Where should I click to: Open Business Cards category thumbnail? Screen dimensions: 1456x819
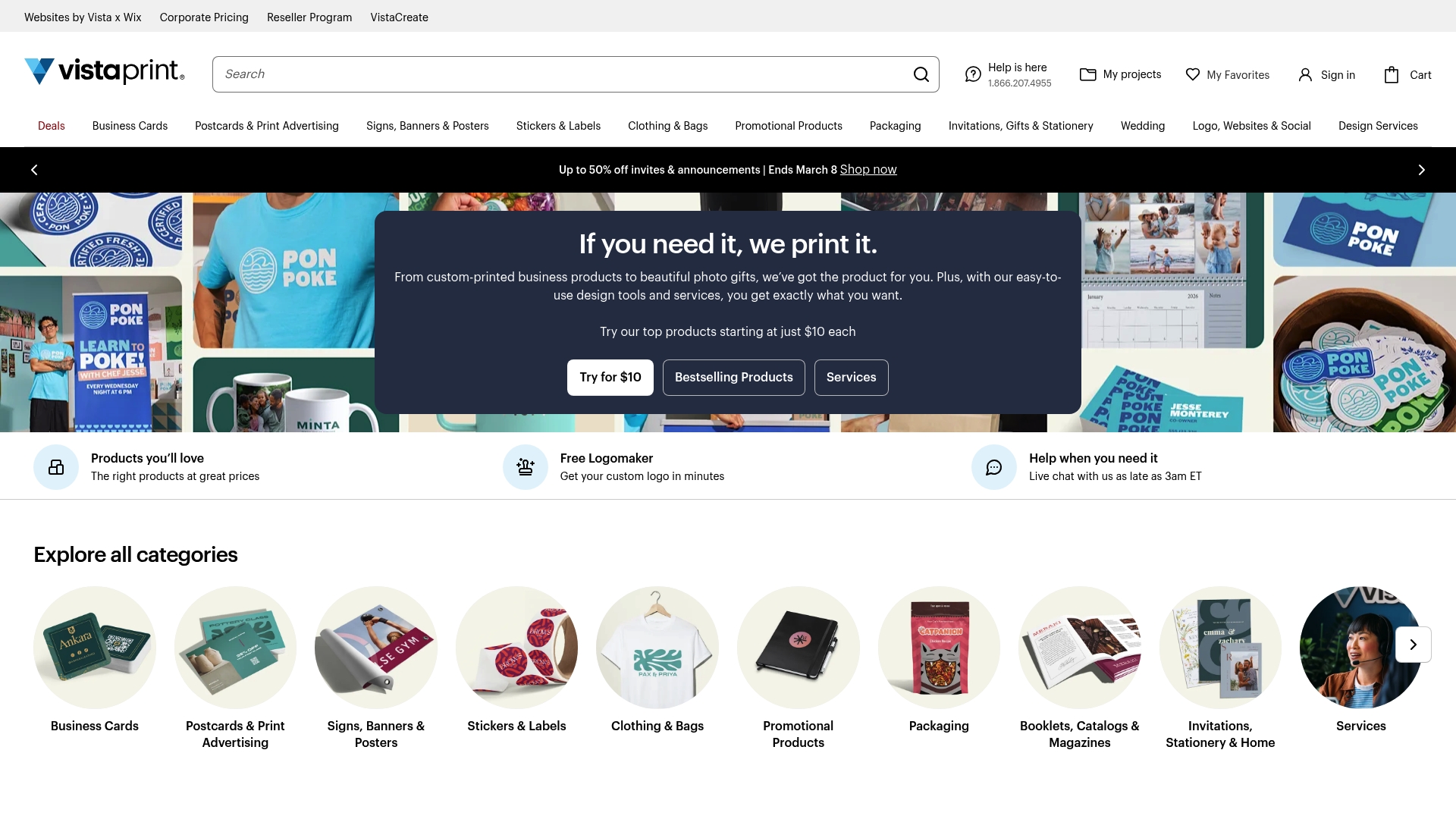coord(95,648)
